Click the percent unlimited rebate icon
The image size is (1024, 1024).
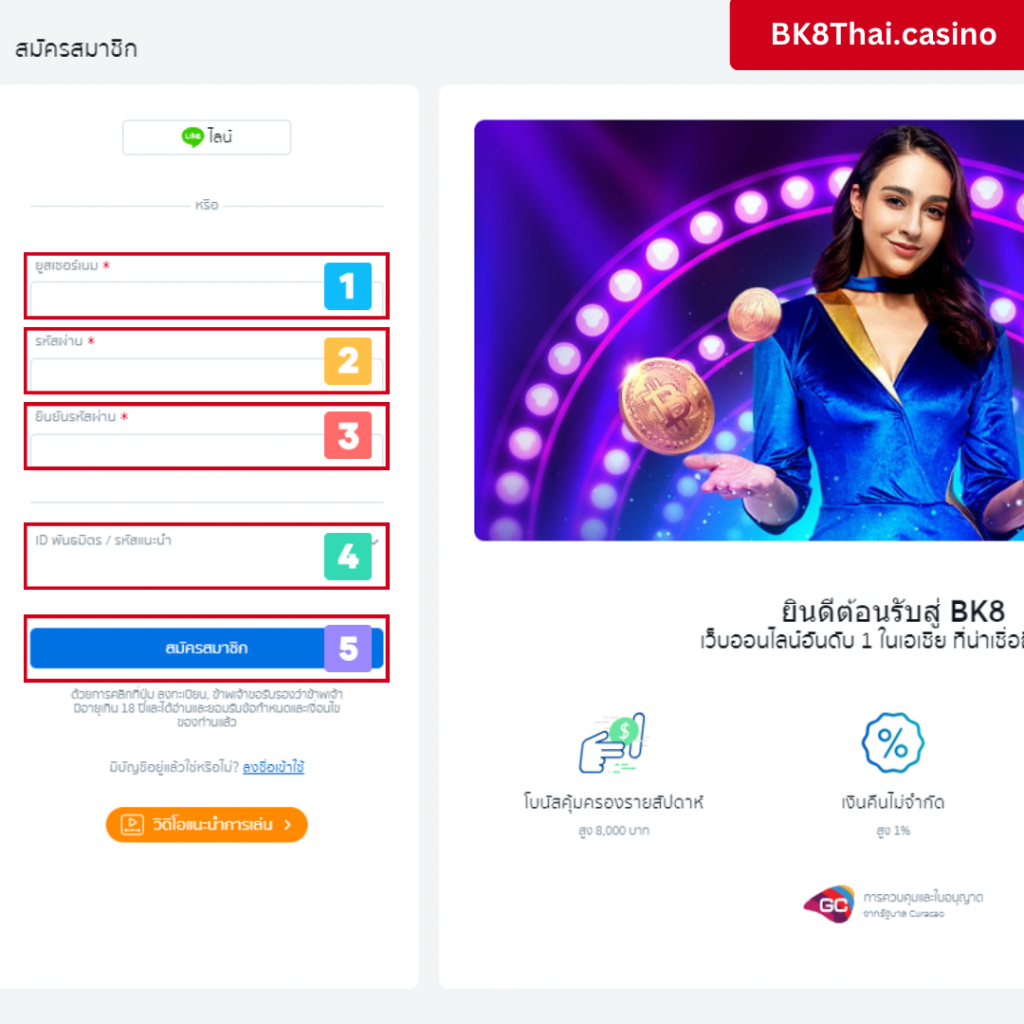click(x=893, y=743)
